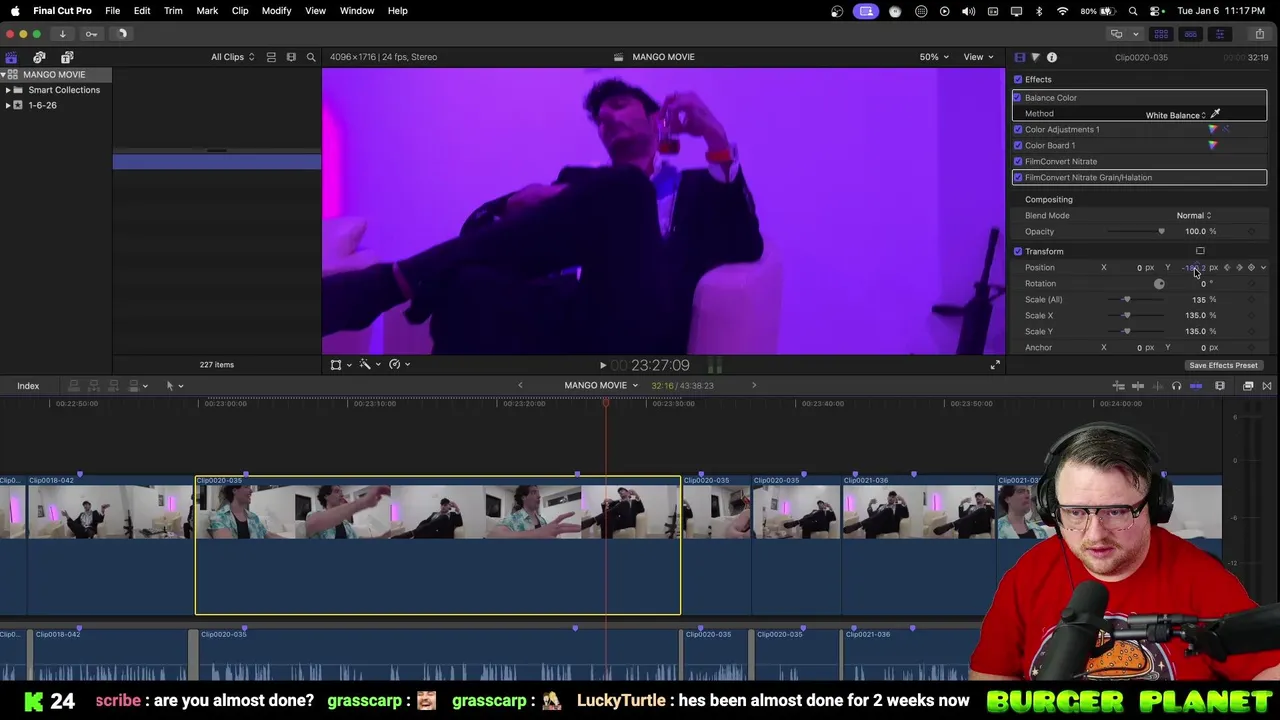Select the selected Clip0020-035 timeline clip

pyautogui.click(x=438, y=545)
